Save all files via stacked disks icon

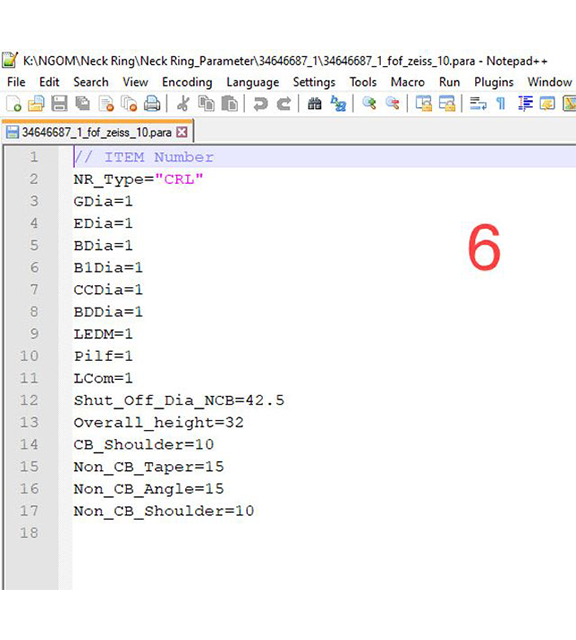[x=83, y=104]
